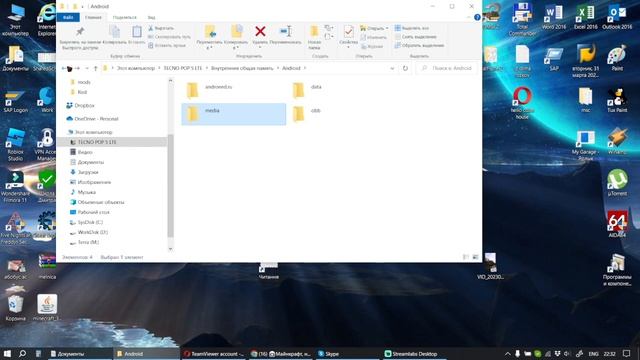Click the SAP Logon desktop icon
The height and width of the screenshot is (360, 640).
(x=16, y=102)
